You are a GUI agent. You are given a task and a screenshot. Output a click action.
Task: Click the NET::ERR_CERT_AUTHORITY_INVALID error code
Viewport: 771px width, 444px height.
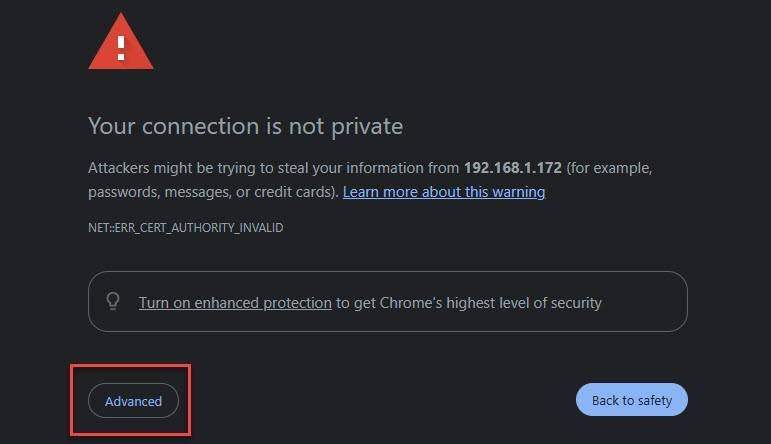click(186, 228)
